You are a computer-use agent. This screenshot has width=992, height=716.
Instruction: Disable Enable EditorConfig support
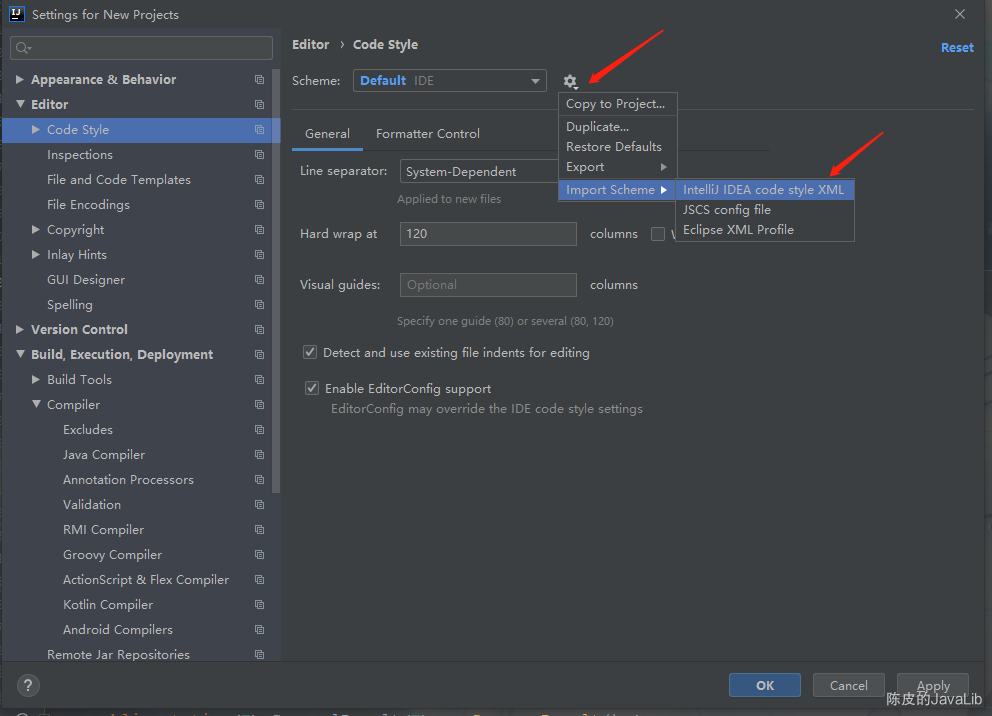[311, 388]
